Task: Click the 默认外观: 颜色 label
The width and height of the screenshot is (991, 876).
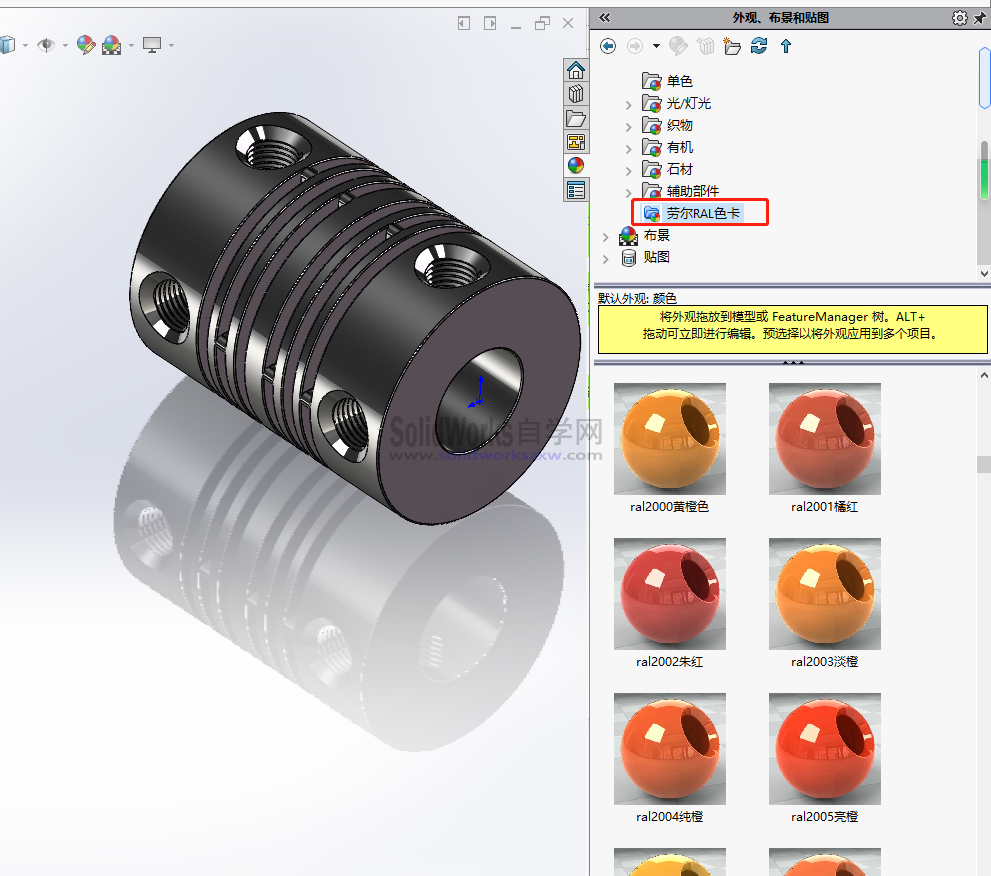Action: tap(637, 298)
